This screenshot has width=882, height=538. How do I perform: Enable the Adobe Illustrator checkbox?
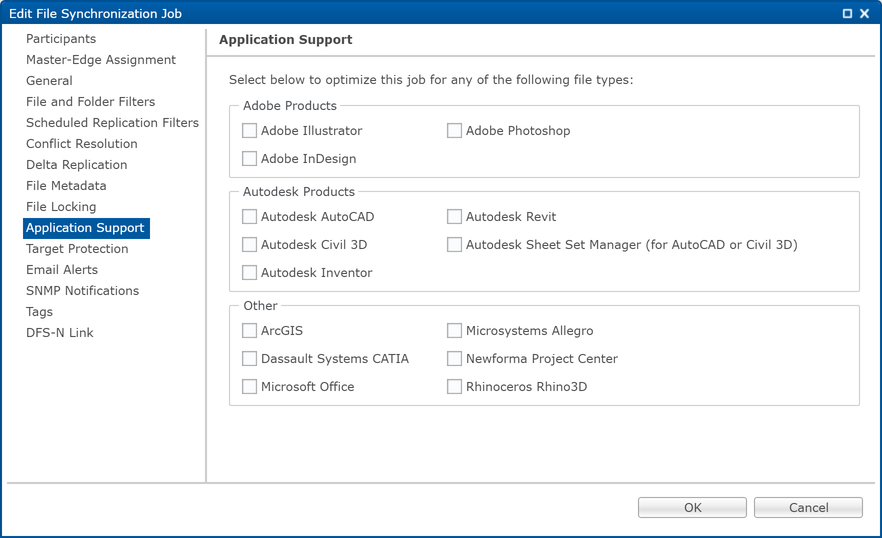tap(249, 131)
